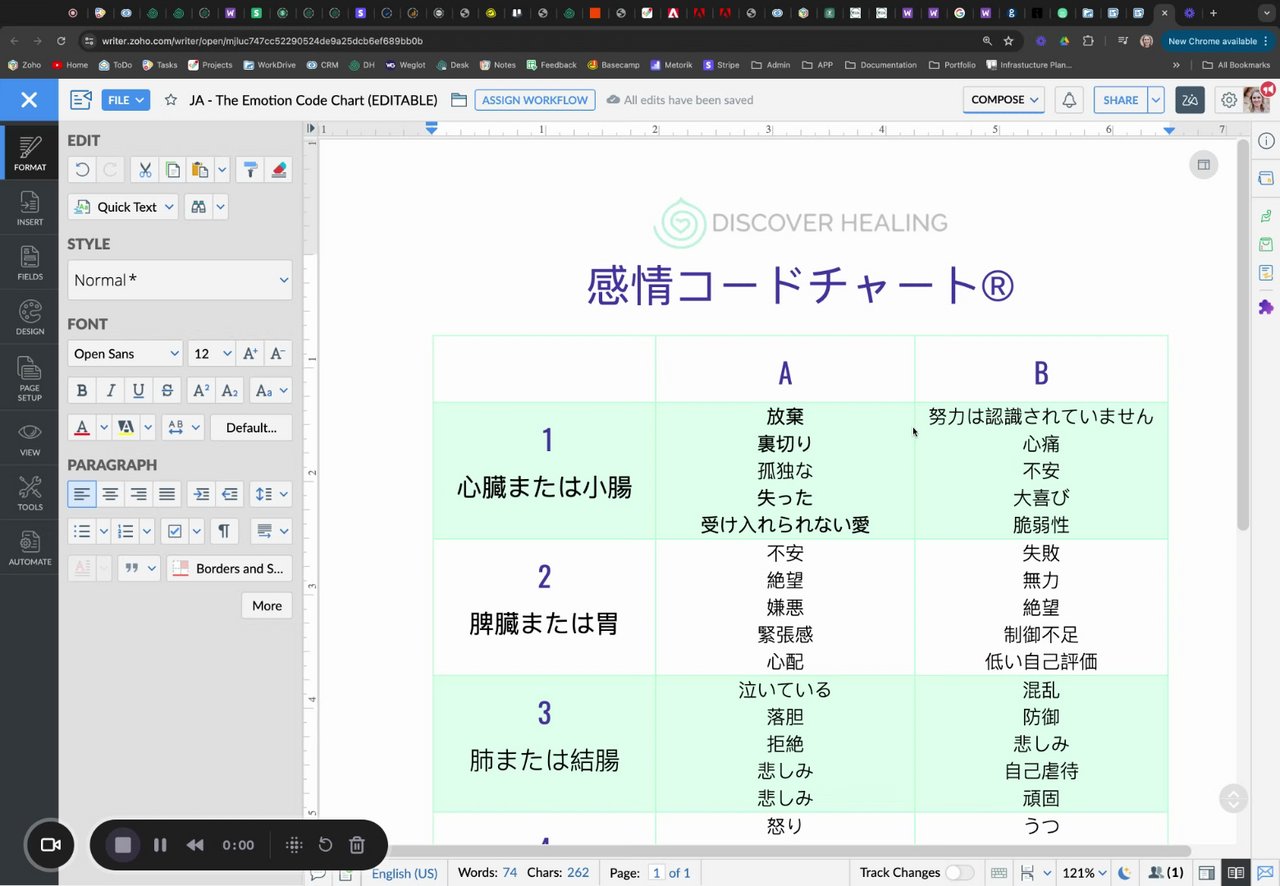Viewport: 1280px width, 886px height.
Task: Decrease paragraph indent
Action: [230, 494]
